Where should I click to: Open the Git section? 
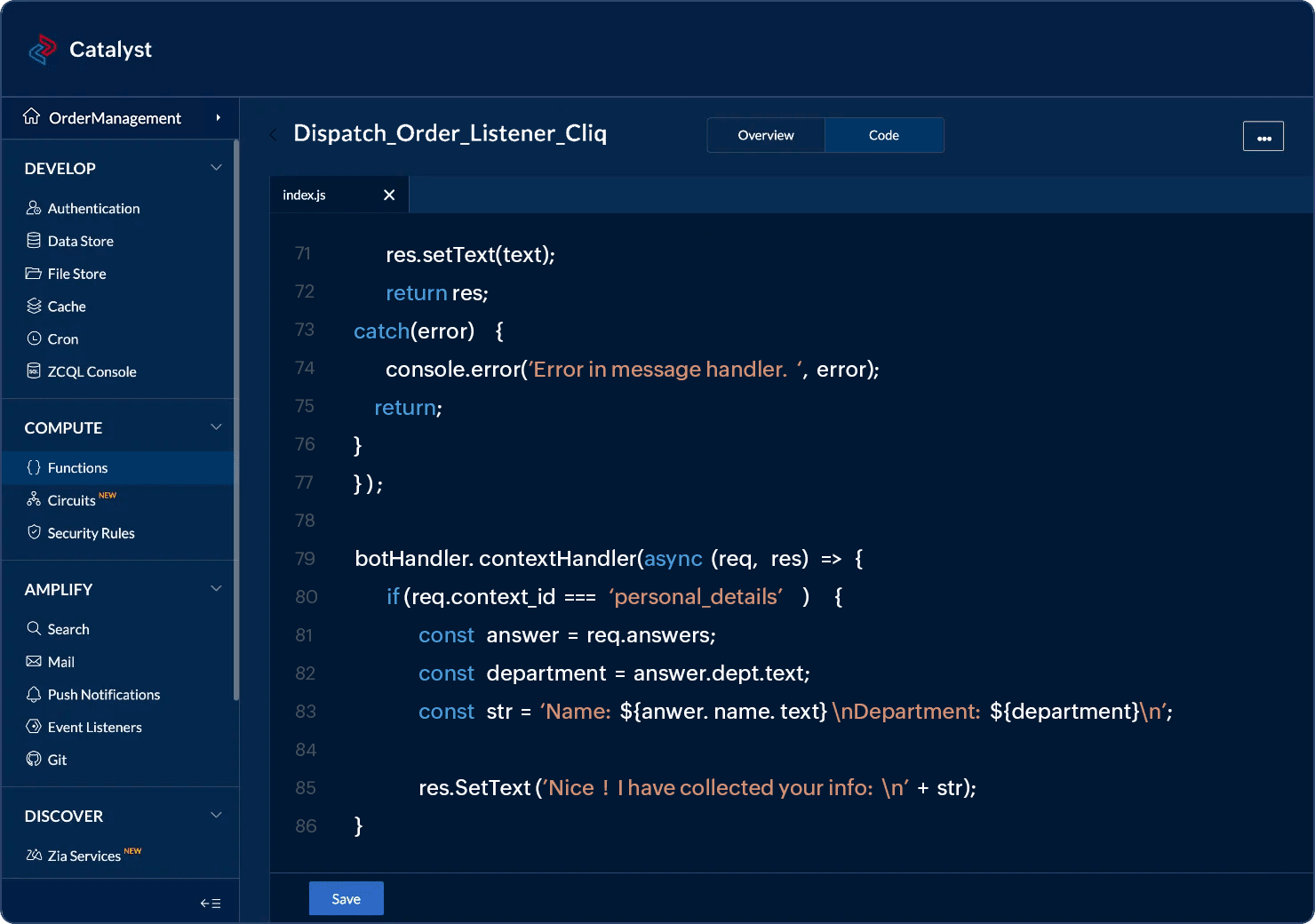point(57,760)
